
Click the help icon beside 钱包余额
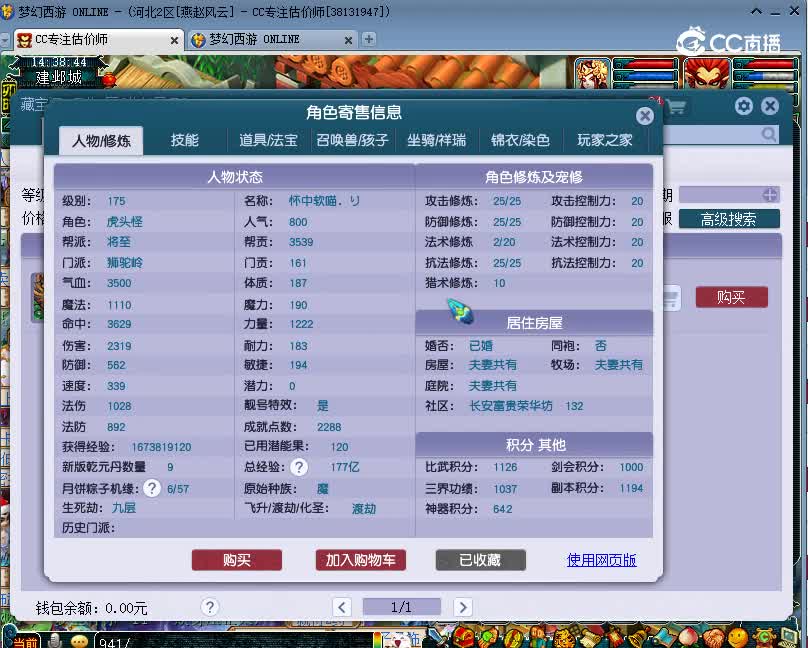[210, 607]
